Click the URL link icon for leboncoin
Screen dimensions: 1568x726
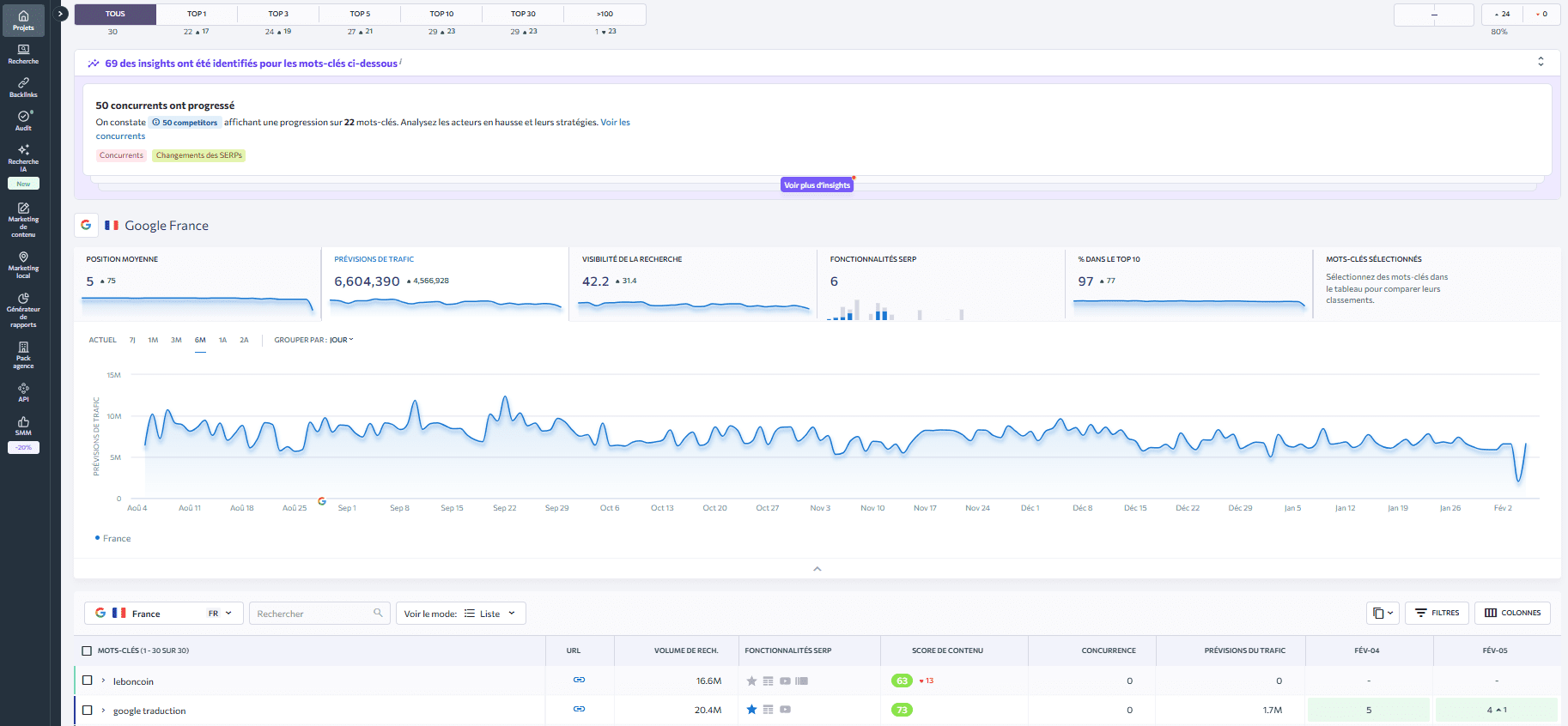579,681
